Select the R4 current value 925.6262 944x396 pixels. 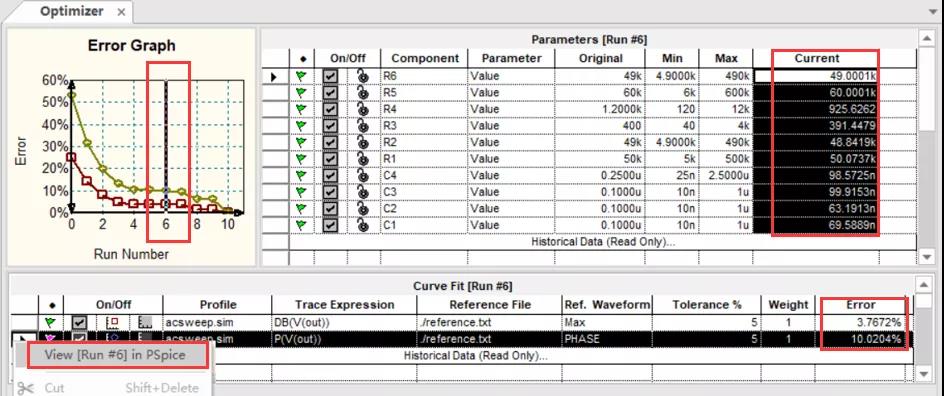pos(816,110)
